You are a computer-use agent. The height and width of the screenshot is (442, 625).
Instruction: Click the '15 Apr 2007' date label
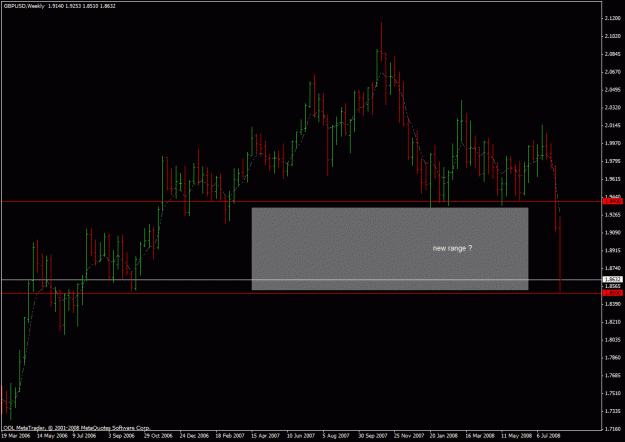pyautogui.click(x=265, y=436)
